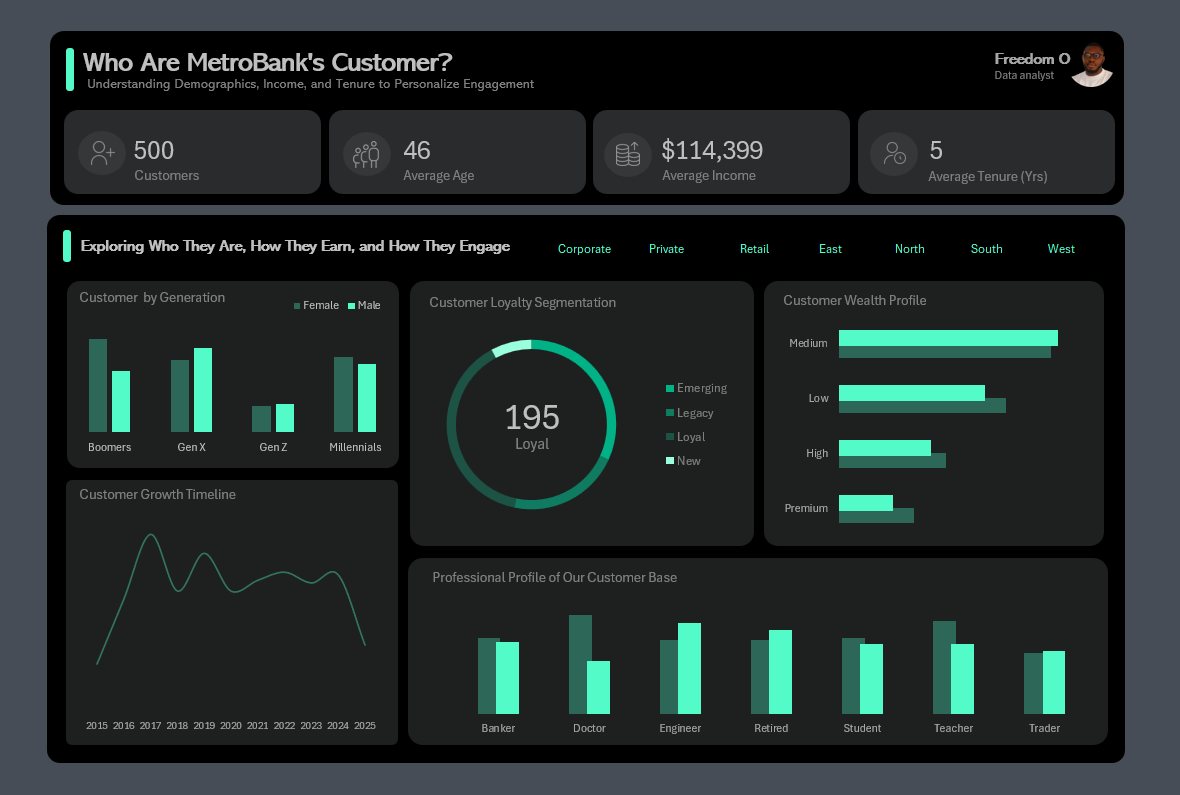Click the Average Age people icon
Viewport: 1180px width, 795px height.
[366, 154]
